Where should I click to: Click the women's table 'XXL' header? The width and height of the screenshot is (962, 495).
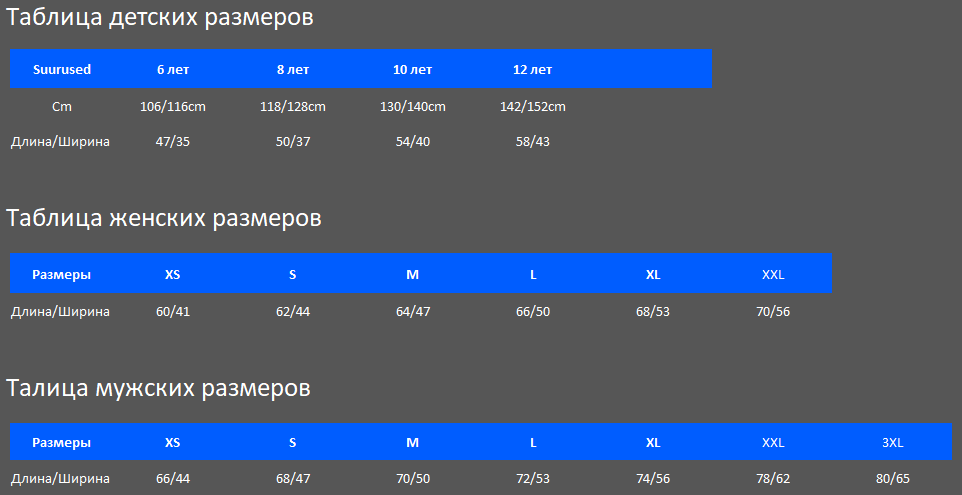[773, 275]
